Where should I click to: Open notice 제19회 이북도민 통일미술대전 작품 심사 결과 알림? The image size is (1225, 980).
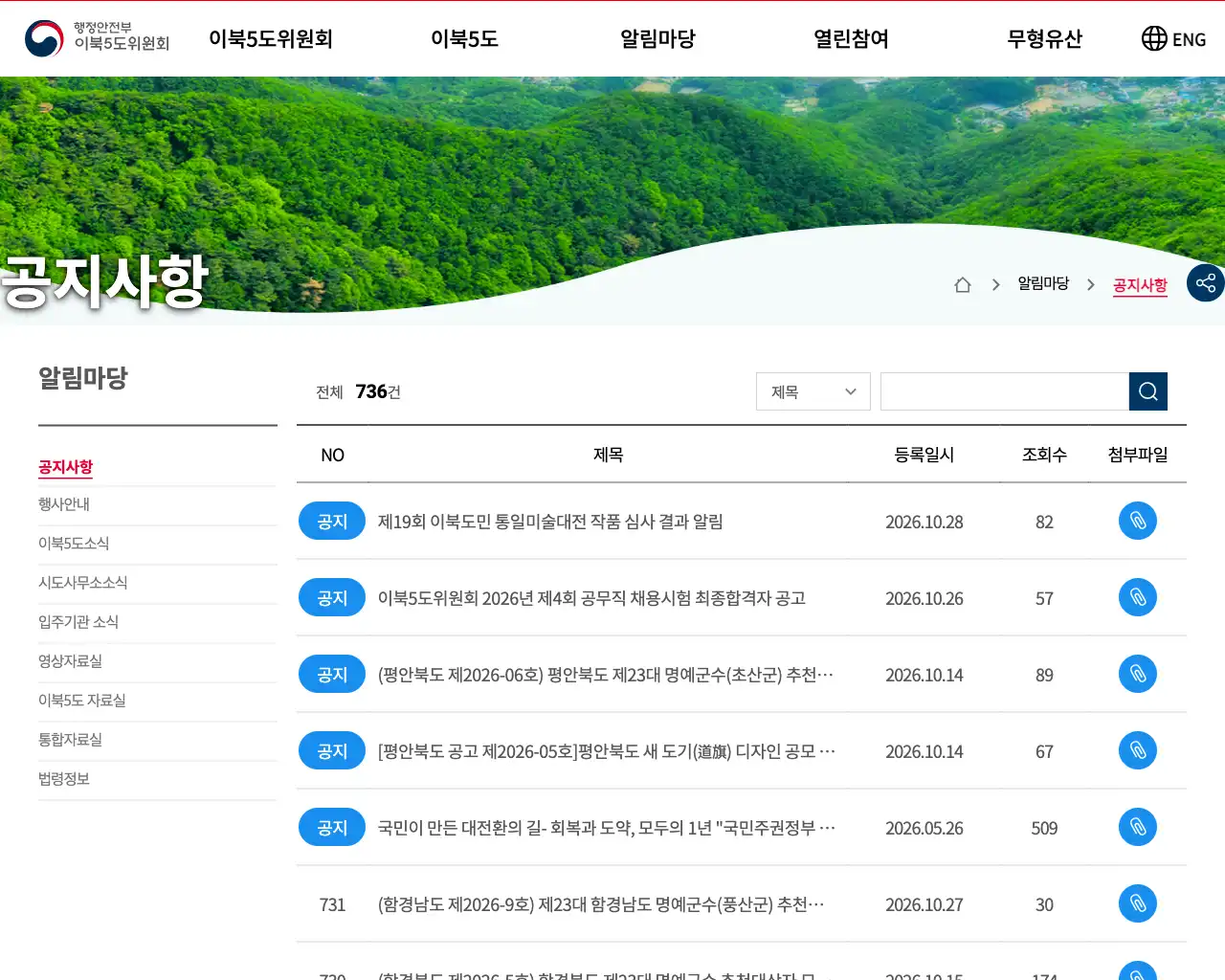pyautogui.click(x=550, y=522)
